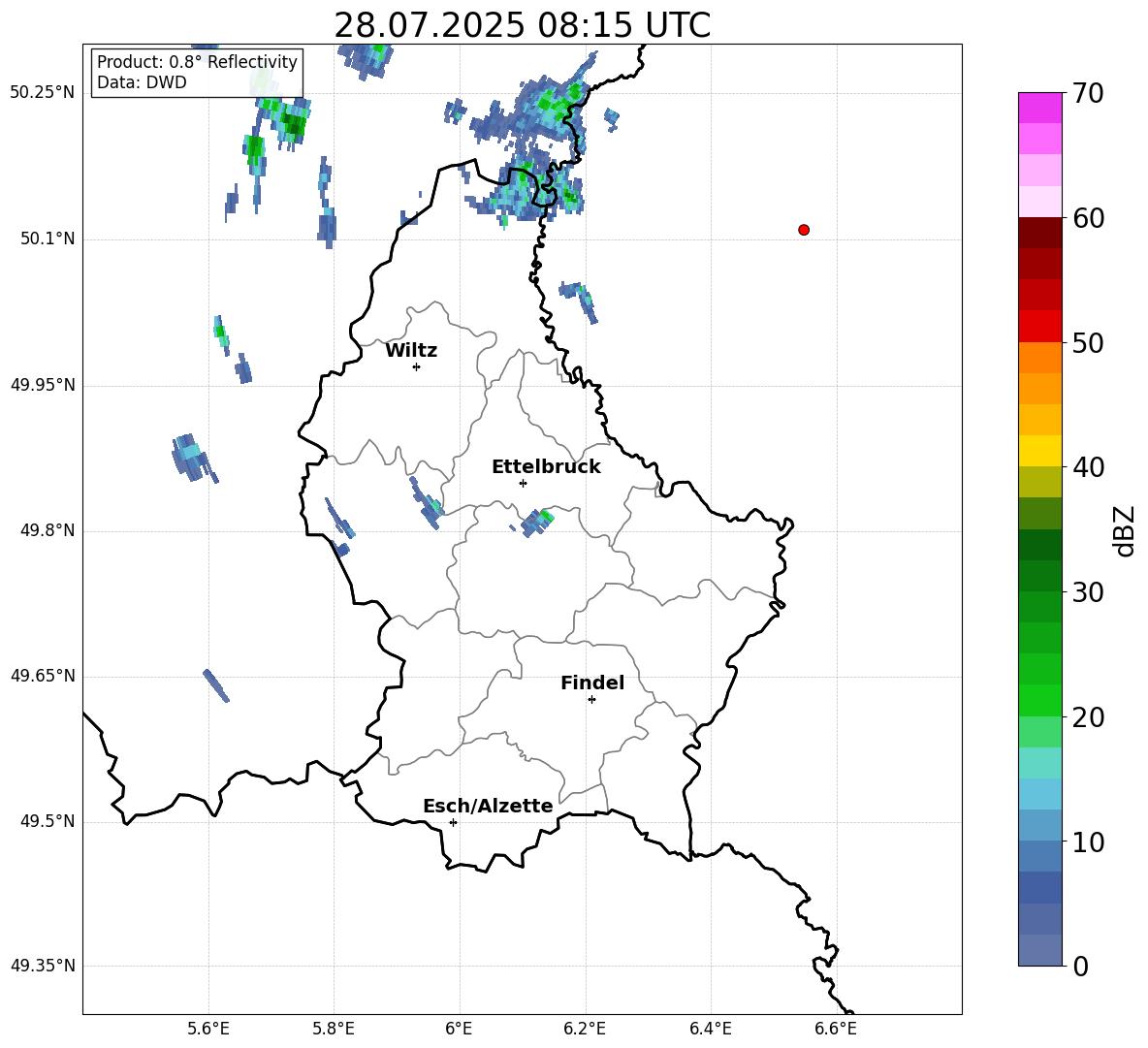Click the title 28.07.2025 08:15 UTC
Image resolution: width=1148 pixels, height=1048 pixels.
pos(523,25)
